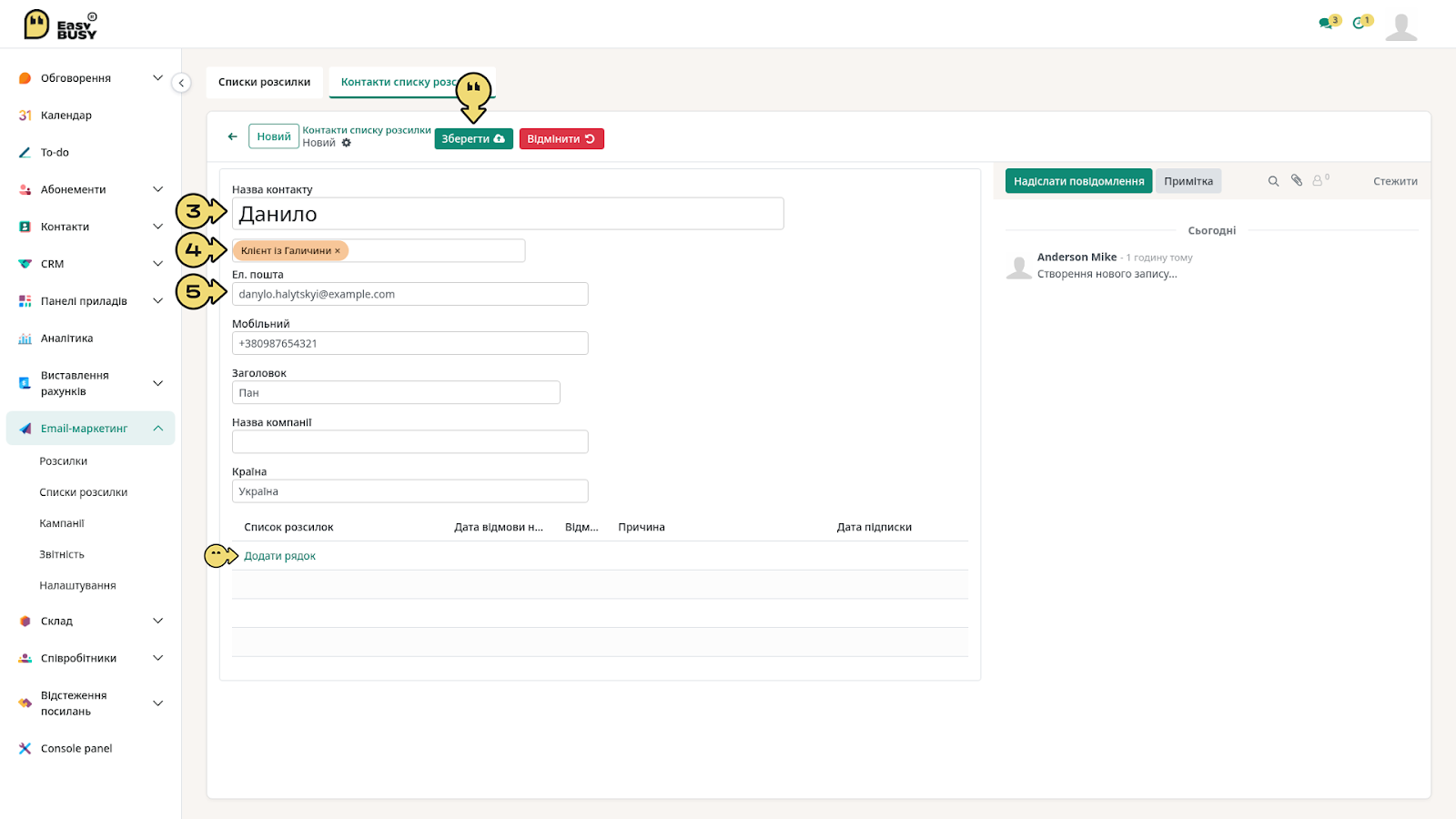1456x819 pixels.
Task: Sort by Список розсилок column header
Action: [288, 527]
